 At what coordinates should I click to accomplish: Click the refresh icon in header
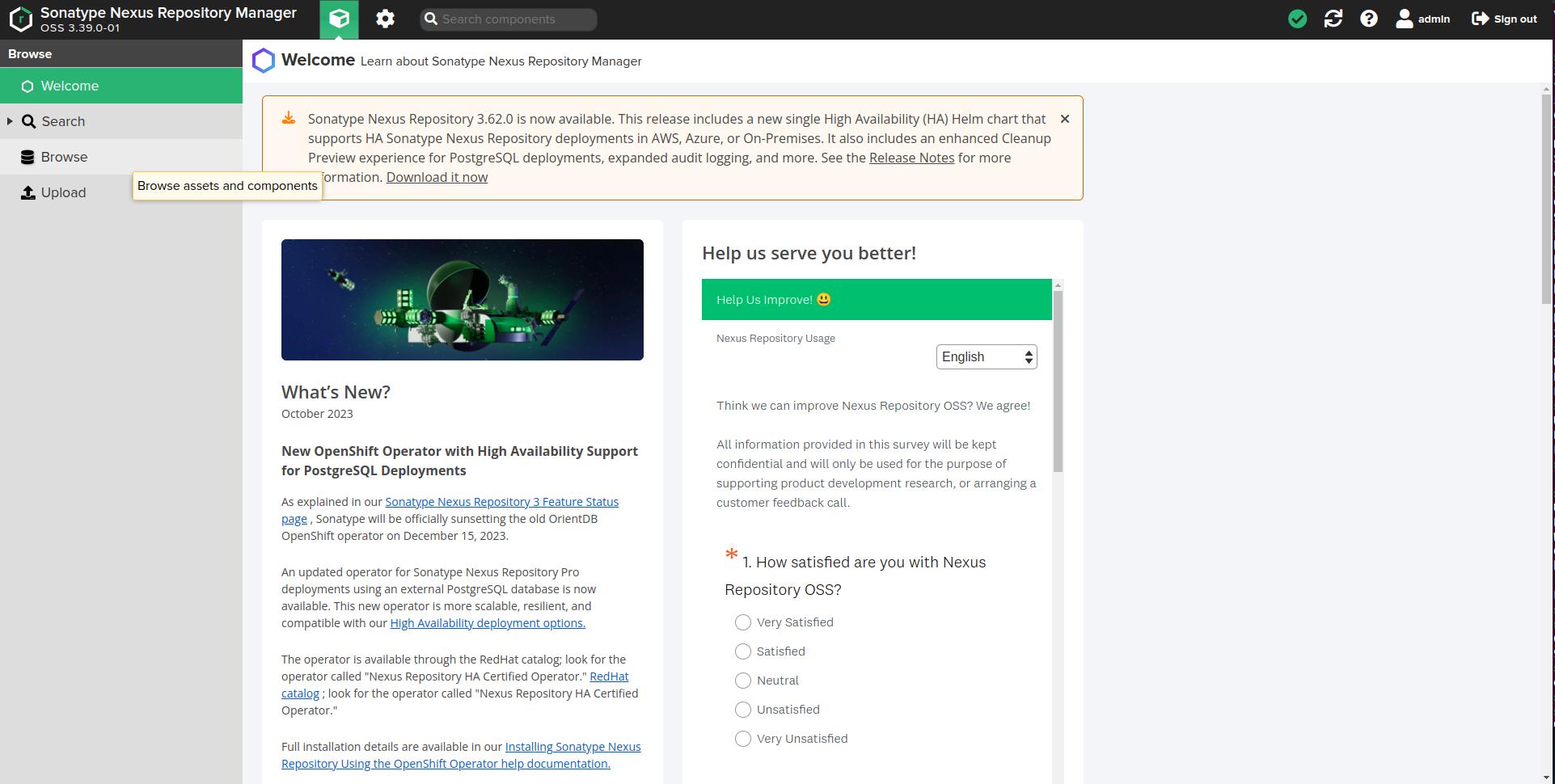coord(1333,19)
